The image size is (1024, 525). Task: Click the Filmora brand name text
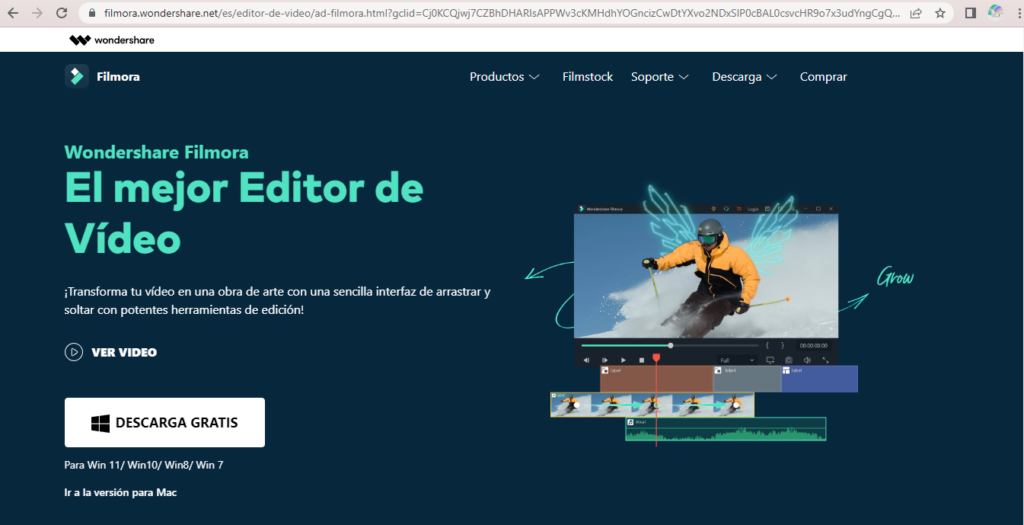point(118,77)
